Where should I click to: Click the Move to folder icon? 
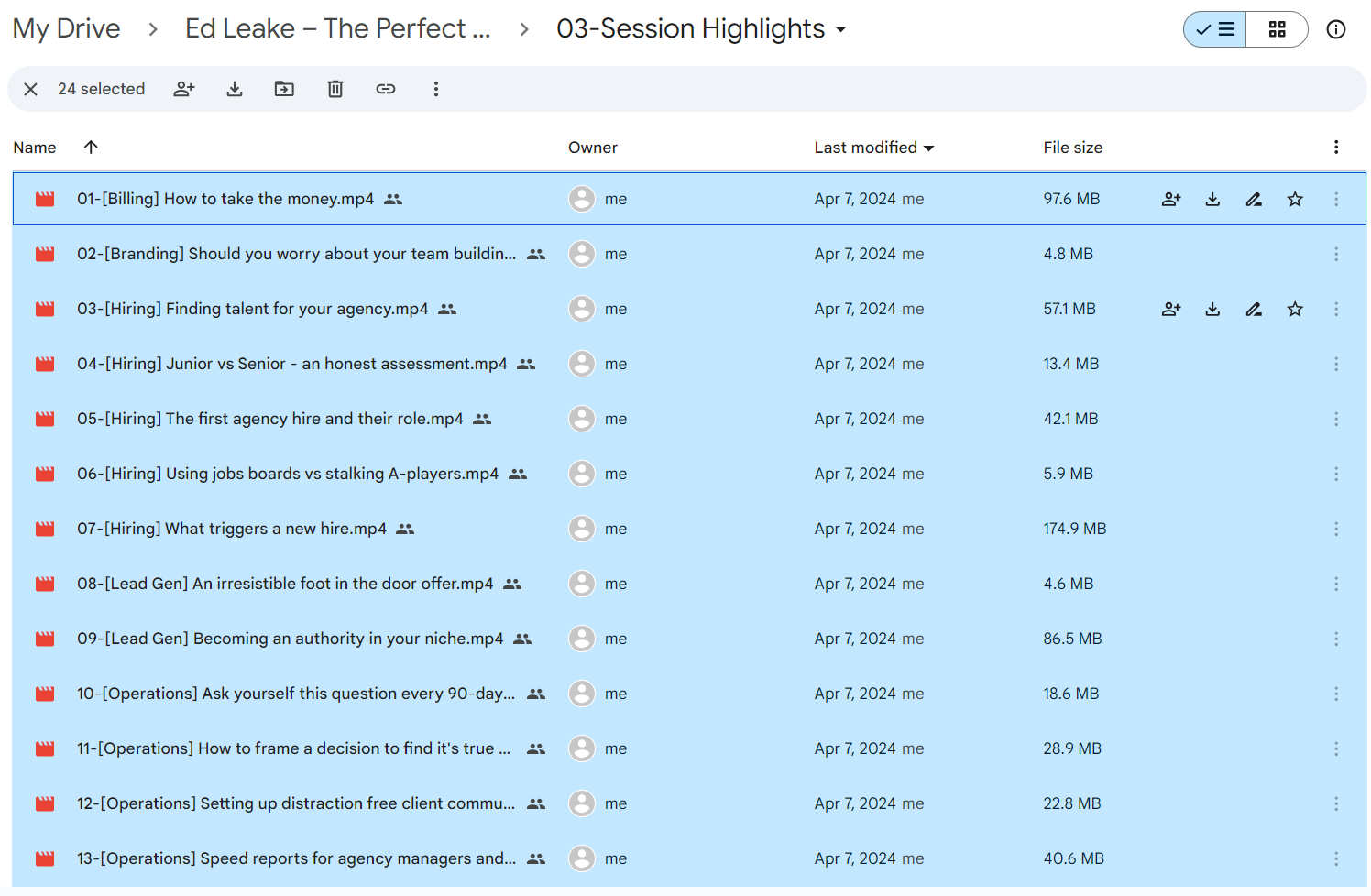point(284,89)
